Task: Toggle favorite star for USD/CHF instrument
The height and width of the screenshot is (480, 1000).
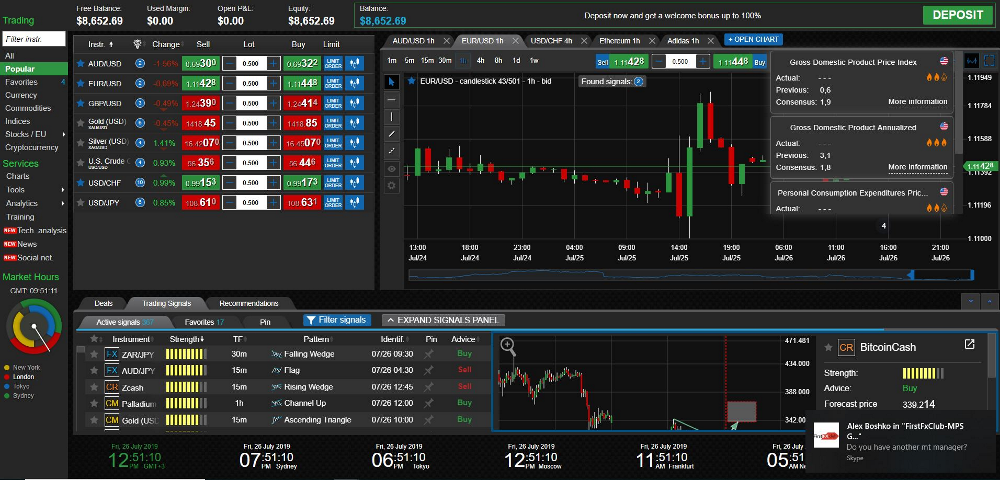Action: (x=80, y=183)
